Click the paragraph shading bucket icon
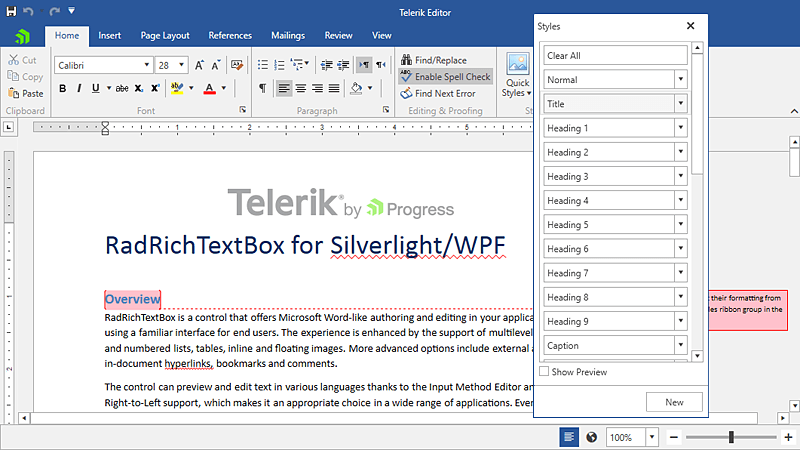The image size is (800, 450). click(x=357, y=89)
